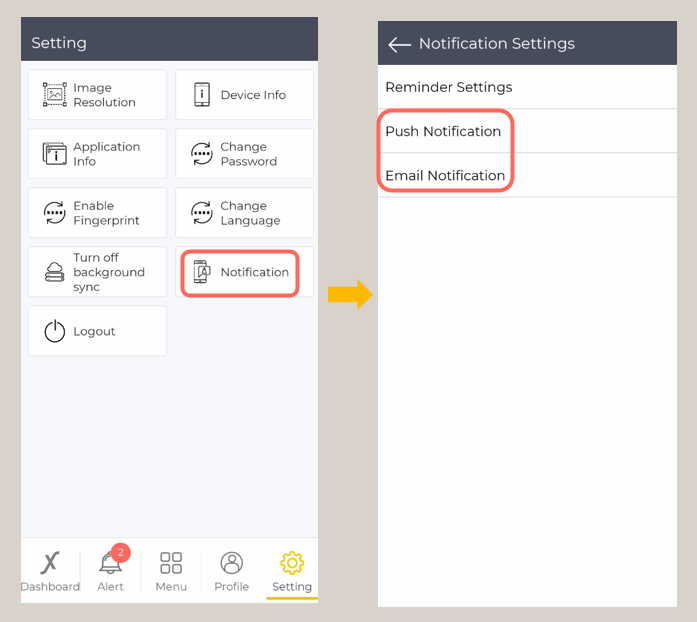The width and height of the screenshot is (697, 622).
Task: Tap the Enable Fingerprint icon
Action: coord(54,213)
